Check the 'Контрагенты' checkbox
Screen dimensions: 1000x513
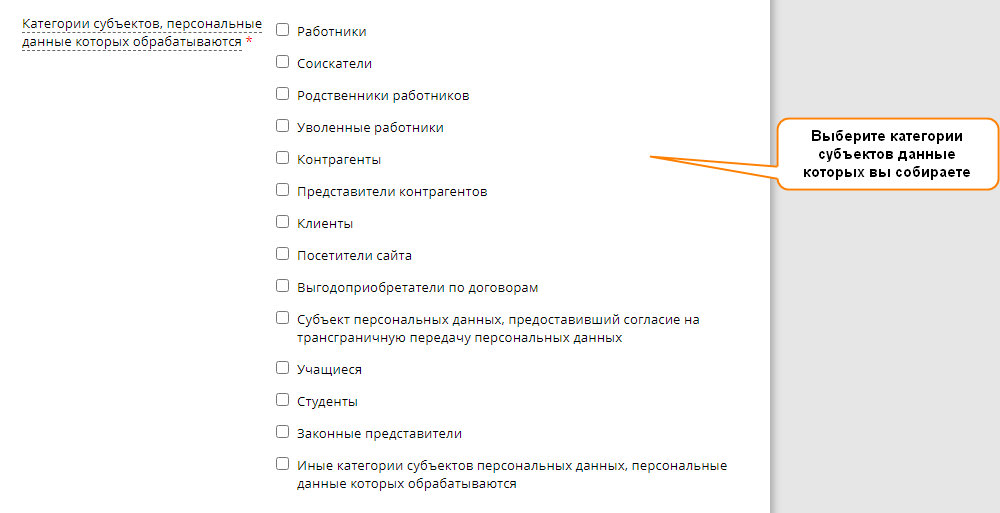(282, 159)
